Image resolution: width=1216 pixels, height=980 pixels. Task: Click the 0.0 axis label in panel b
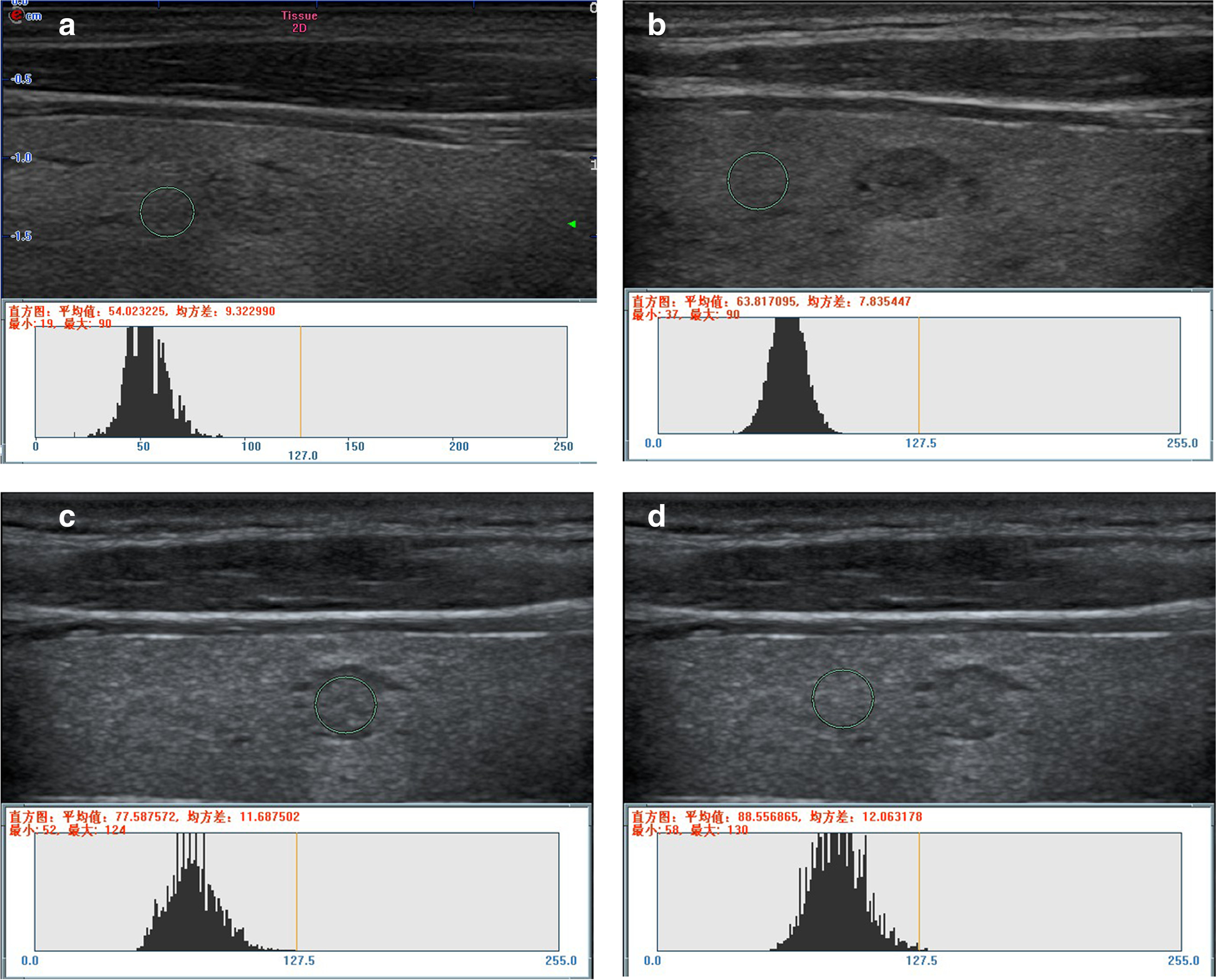point(653,443)
